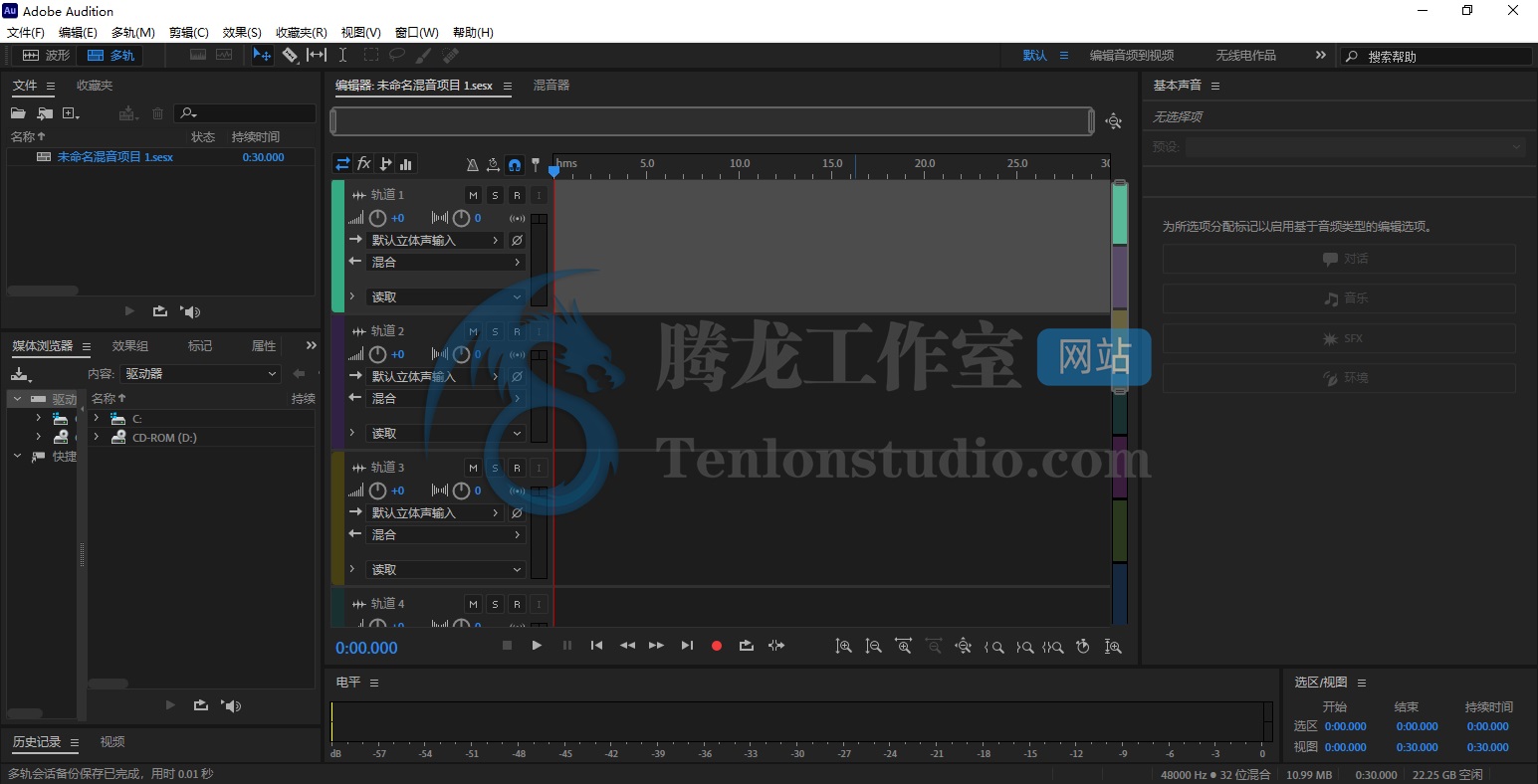Solo Track 1 with S button
This screenshot has width=1538, height=784.
click(495, 195)
